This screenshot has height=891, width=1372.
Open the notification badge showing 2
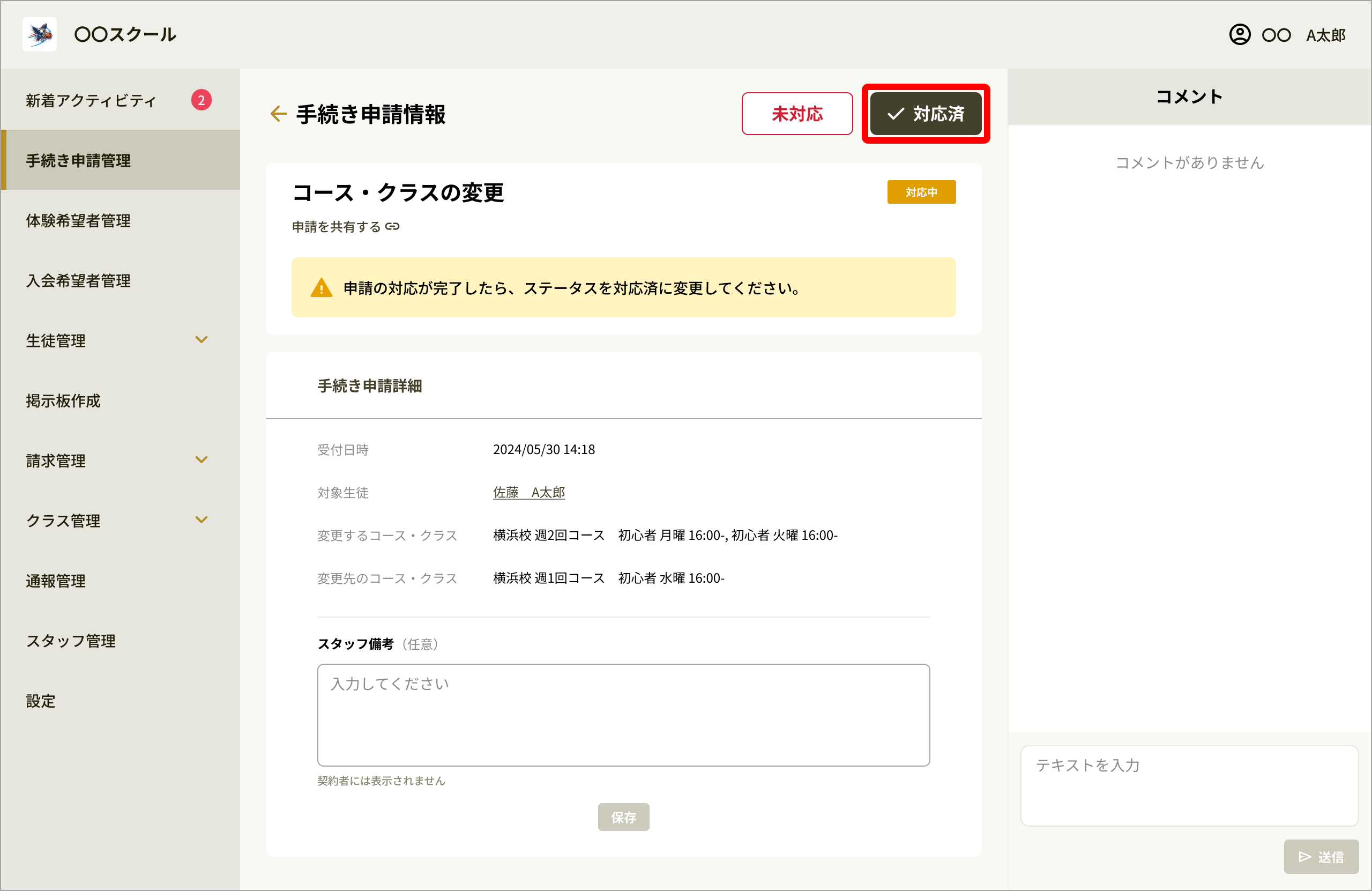[201, 100]
